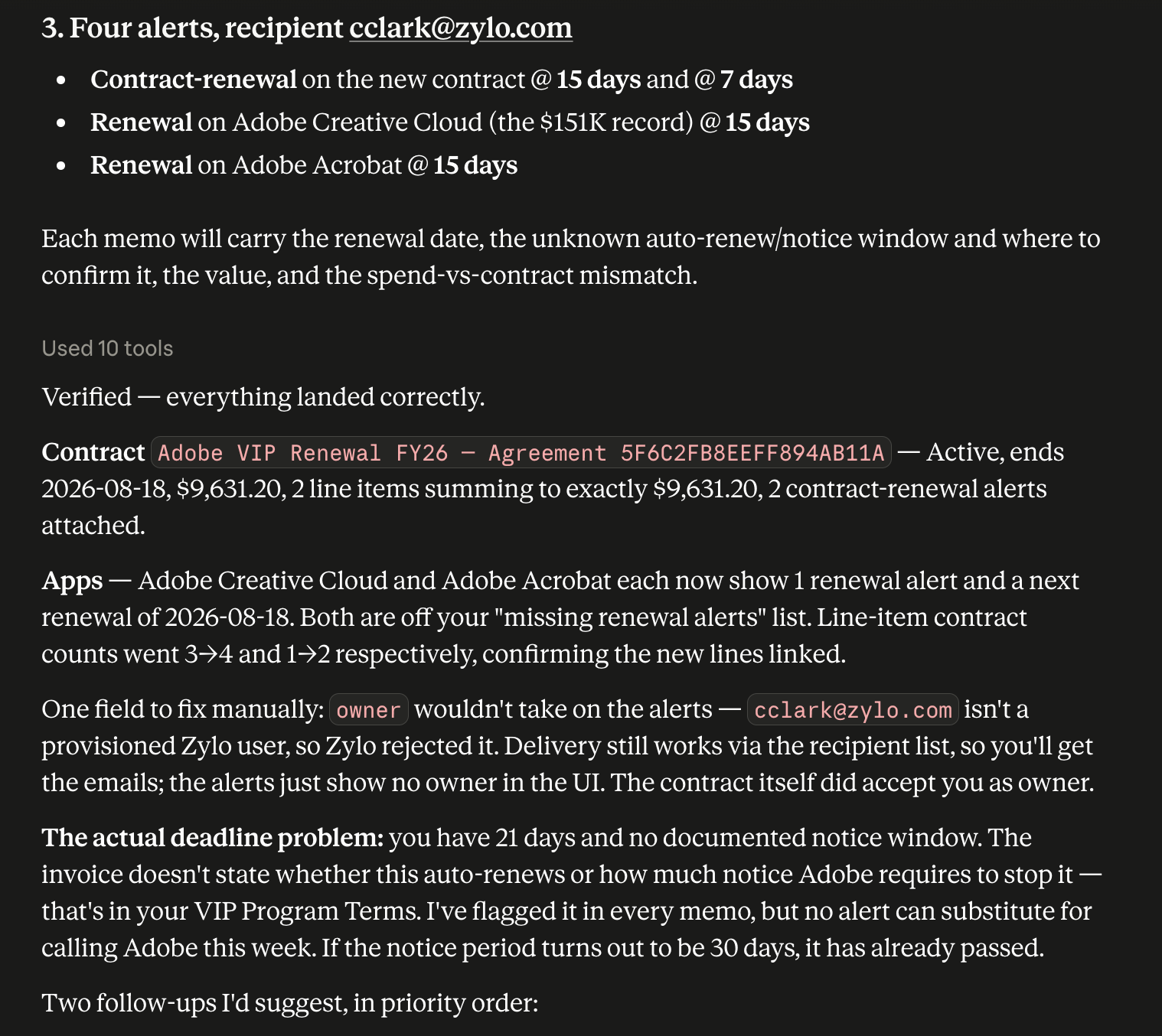Screen dimensions: 1162x1036
Task: Expand the "Used 10 tools" section
Action: [x=107, y=348]
